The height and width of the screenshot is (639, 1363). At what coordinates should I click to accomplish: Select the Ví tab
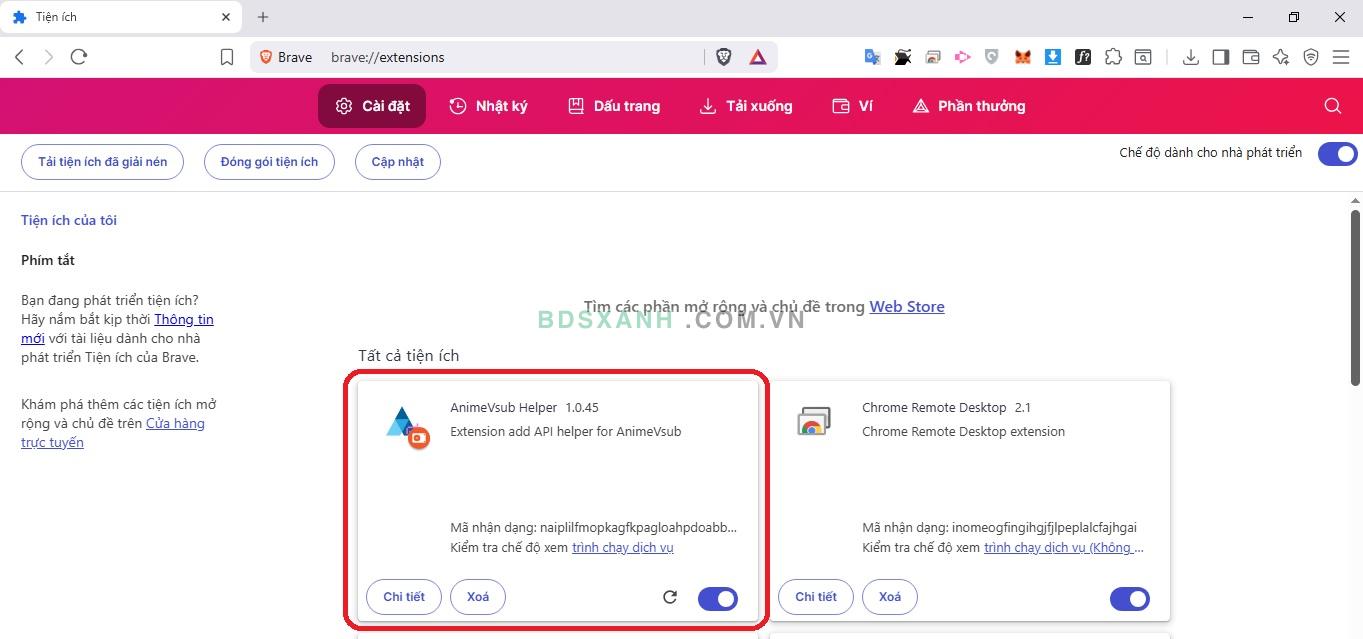(x=852, y=106)
